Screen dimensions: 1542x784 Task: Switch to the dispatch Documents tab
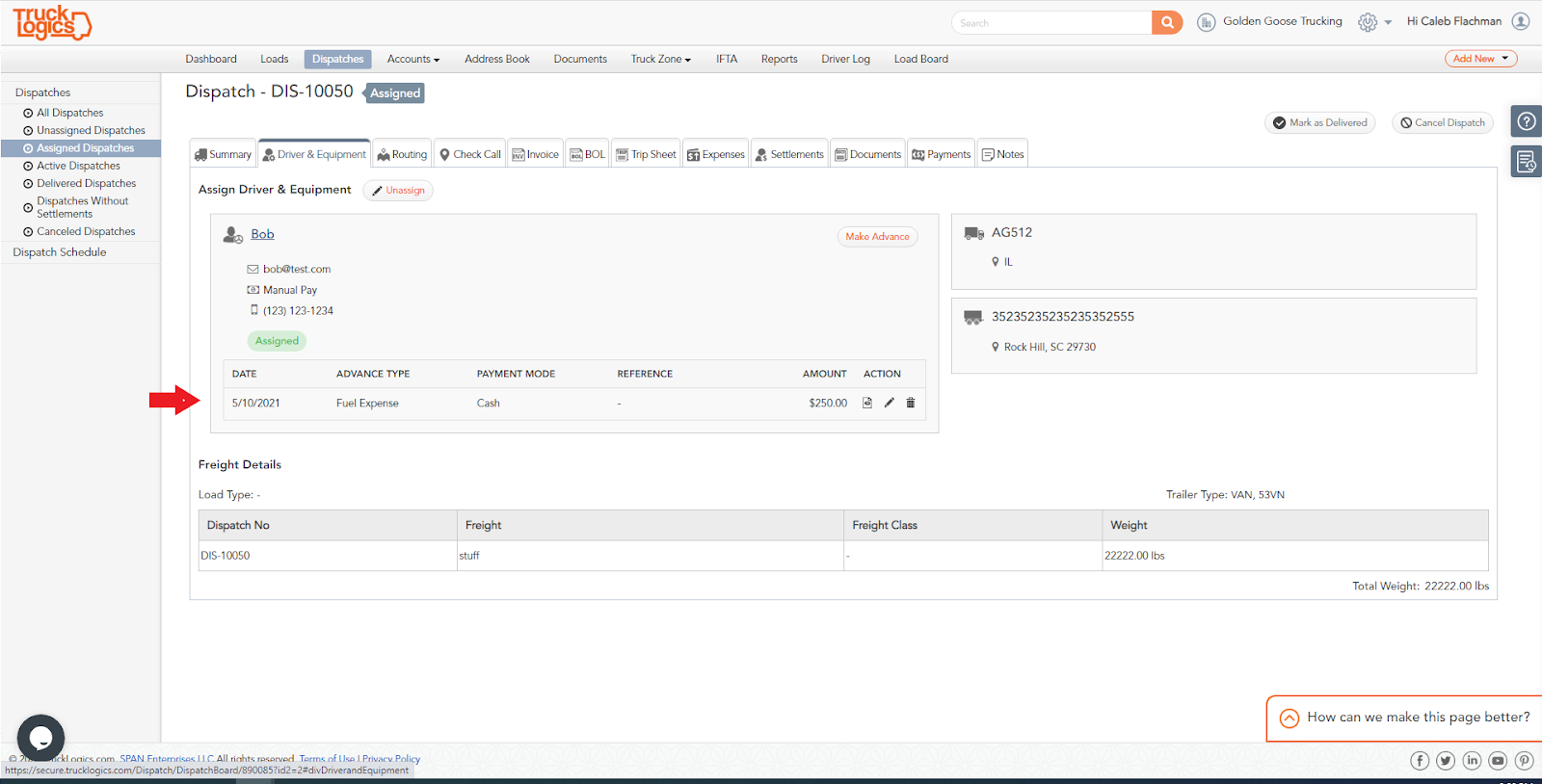tap(868, 154)
